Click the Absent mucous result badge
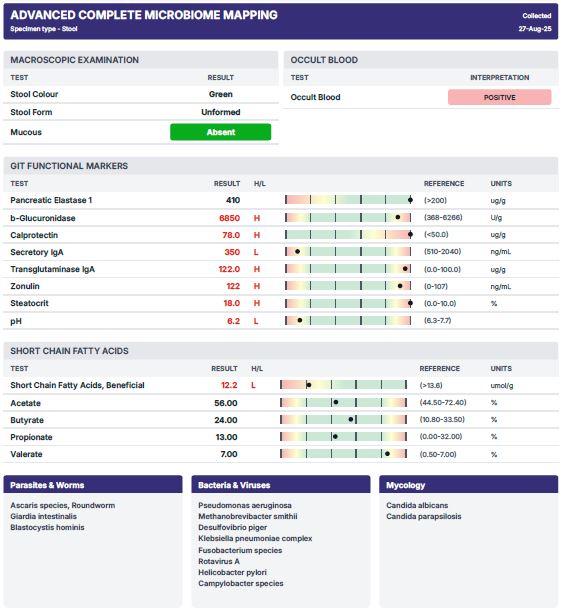 coord(220,132)
